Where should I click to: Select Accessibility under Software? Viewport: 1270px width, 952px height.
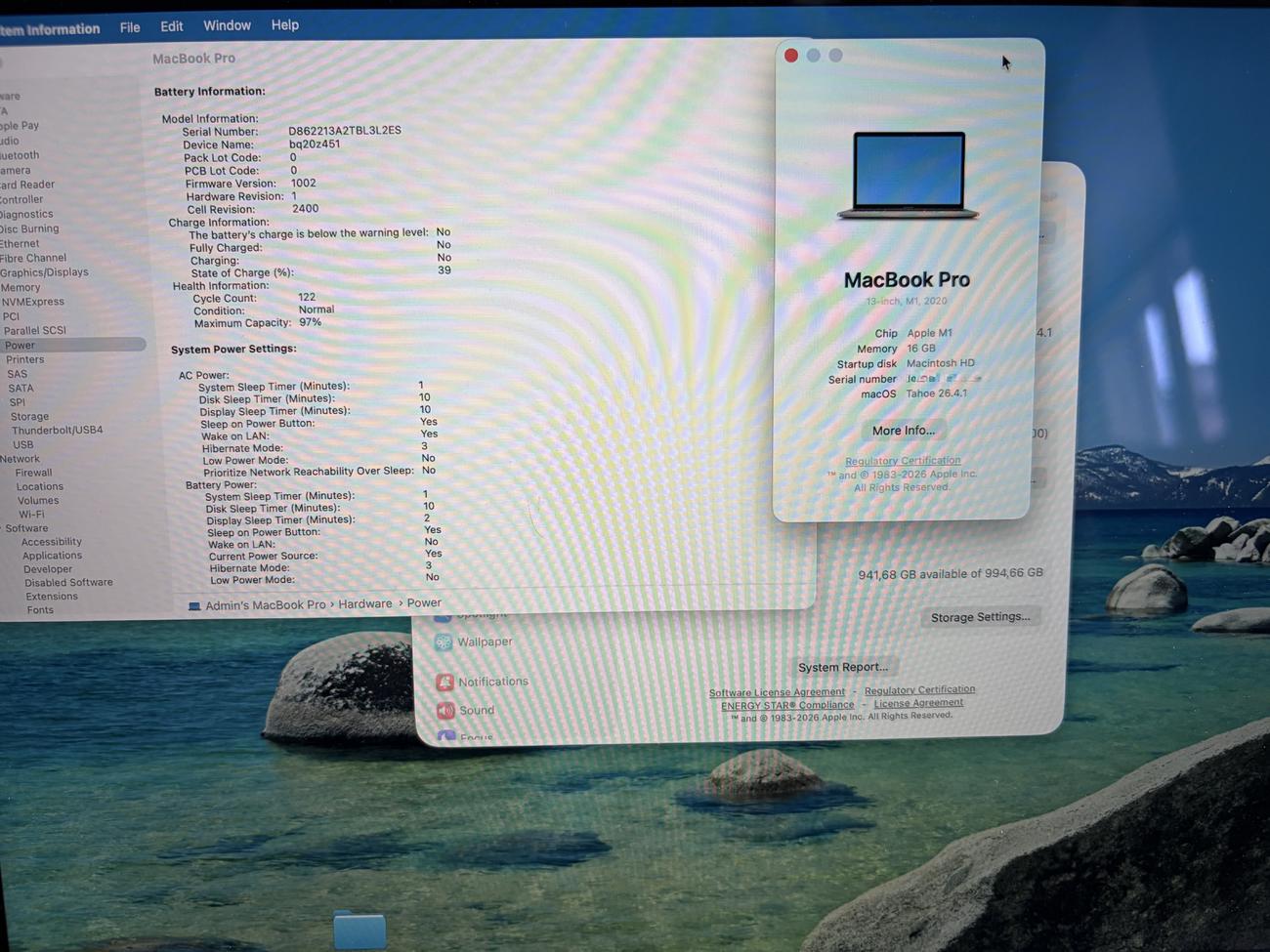pyautogui.click(x=52, y=542)
